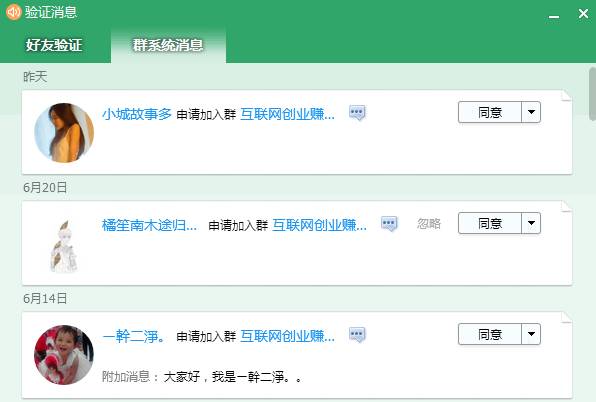Click the folded corner of 一幹二淨 card

point(566,317)
